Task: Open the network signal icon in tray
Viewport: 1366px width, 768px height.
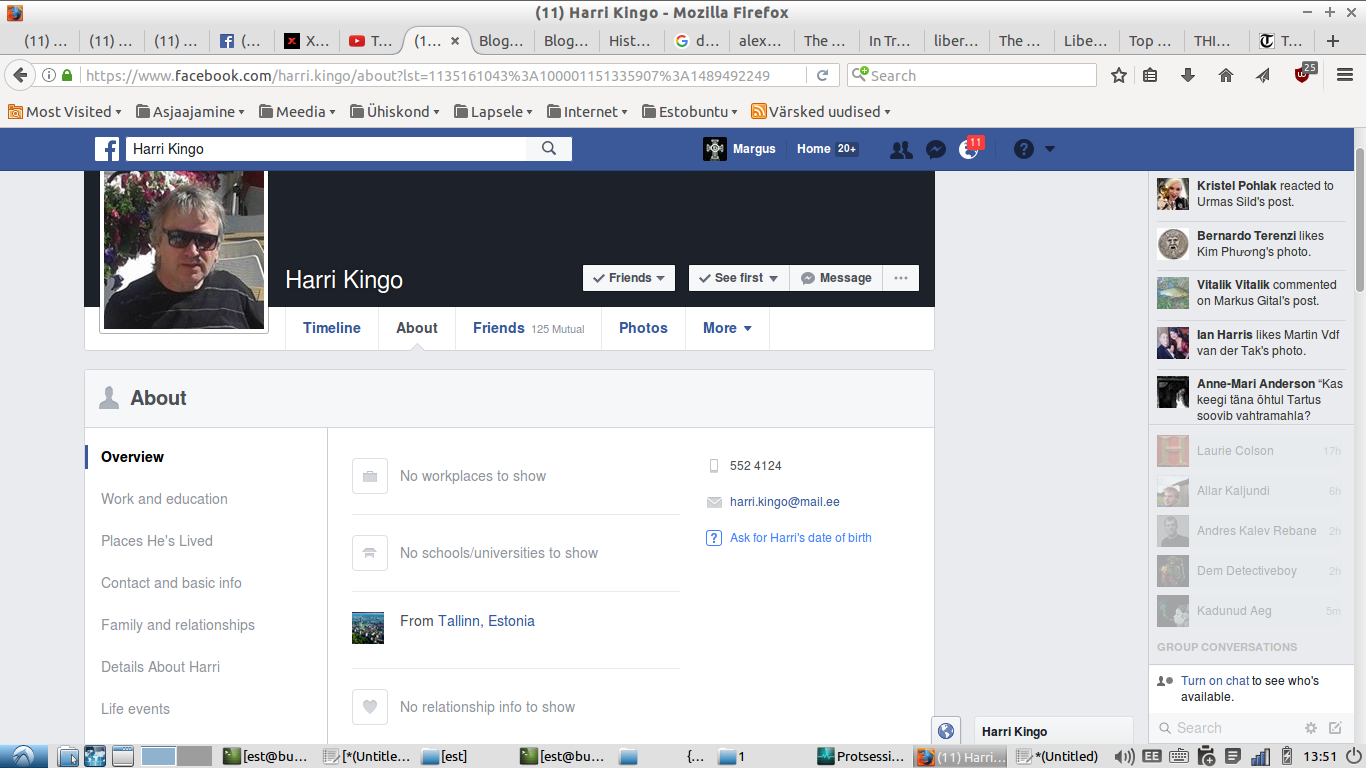Action: click(1261, 756)
